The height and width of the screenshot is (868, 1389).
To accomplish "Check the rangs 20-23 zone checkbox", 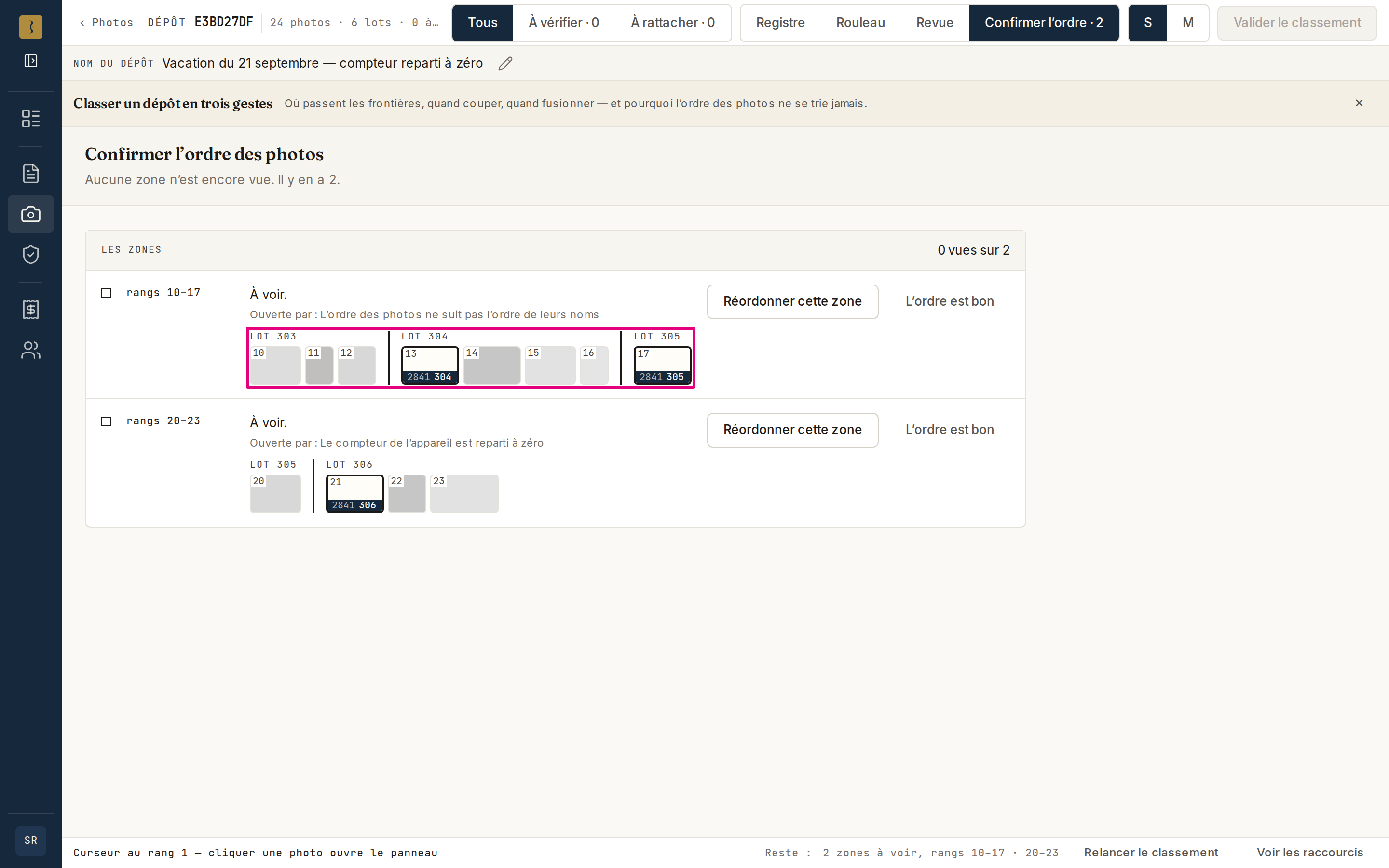I will pyautogui.click(x=106, y=422).
